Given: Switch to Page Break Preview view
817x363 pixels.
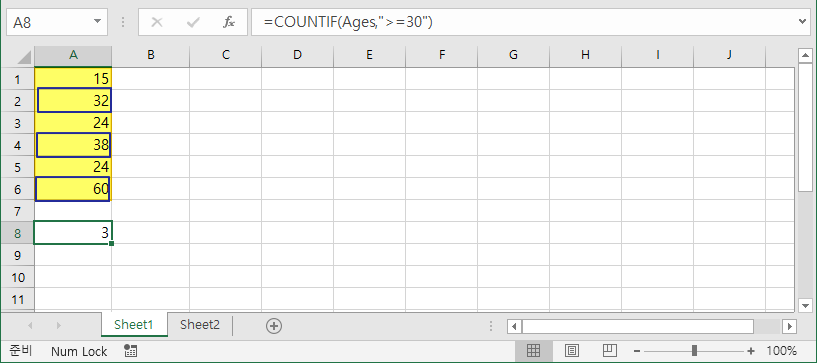Looking at the screenshot, I should click(610, 351).
